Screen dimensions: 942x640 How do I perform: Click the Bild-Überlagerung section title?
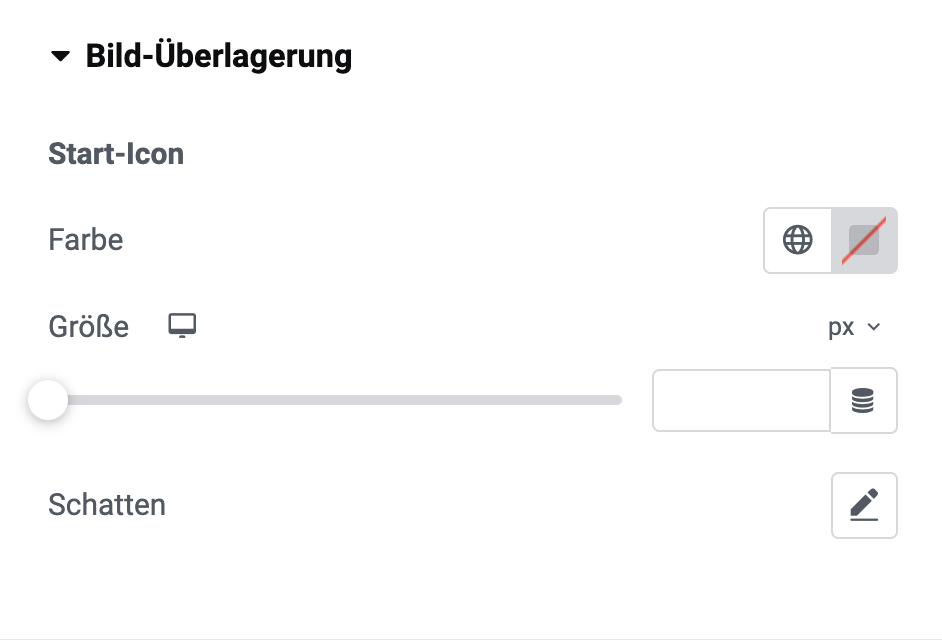(x=219, y=56)
